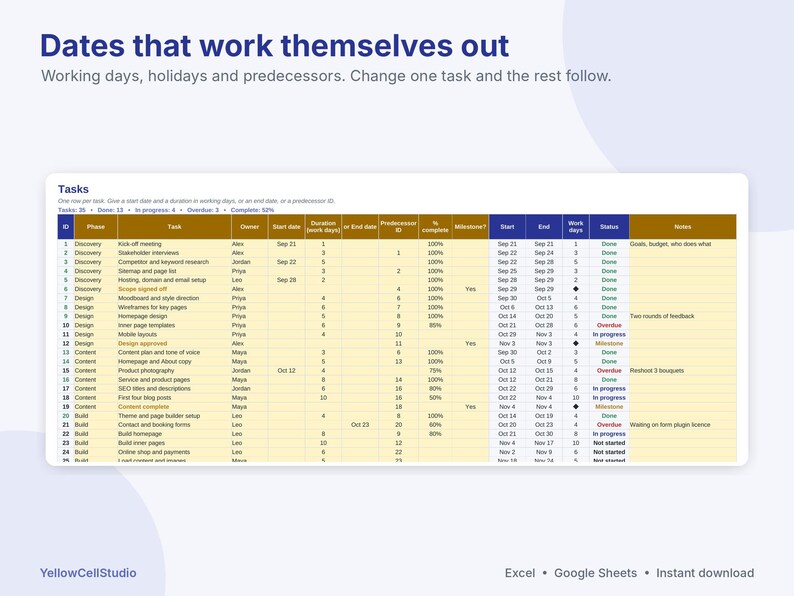Select the 60% complete value
The image size is (794, 596).
point(435,425)
